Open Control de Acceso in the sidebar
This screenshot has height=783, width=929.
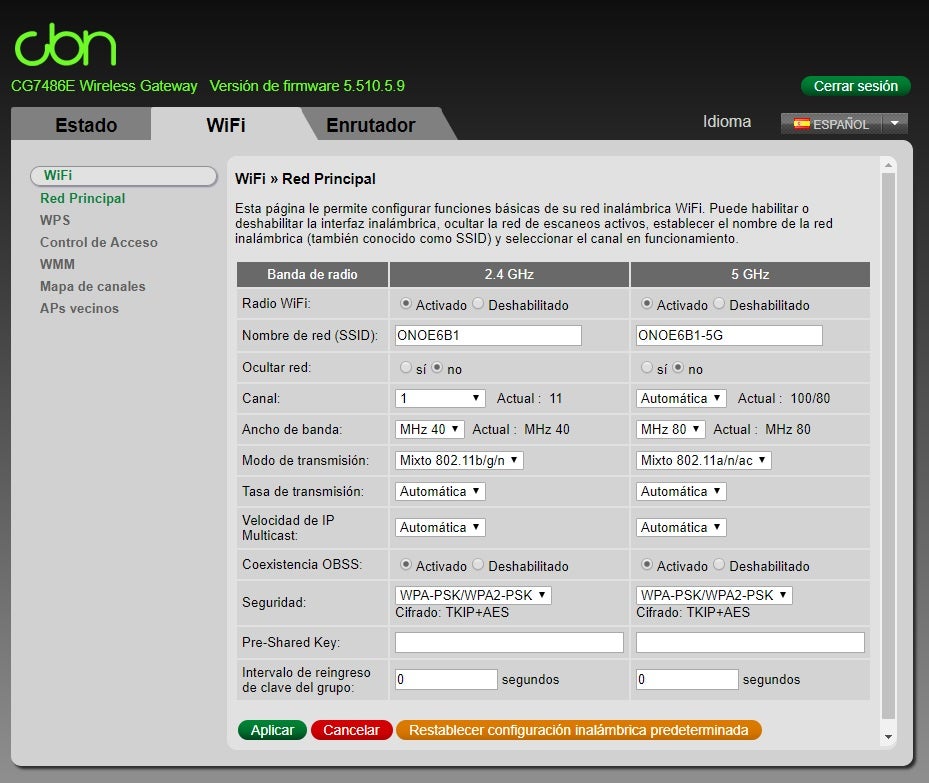pos(99,242)
